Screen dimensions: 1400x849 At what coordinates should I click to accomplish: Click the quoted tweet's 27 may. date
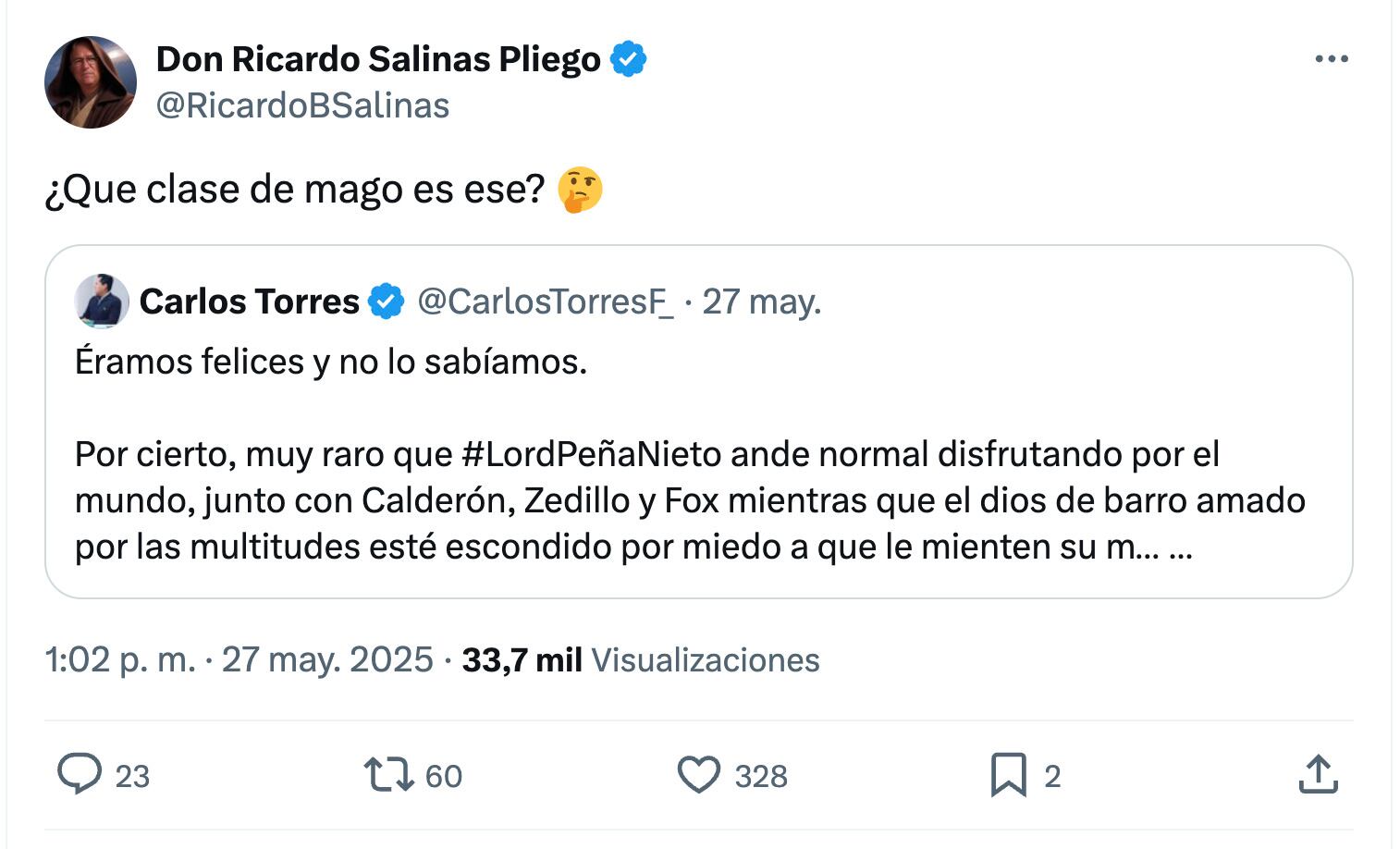[x=761, y=301]
